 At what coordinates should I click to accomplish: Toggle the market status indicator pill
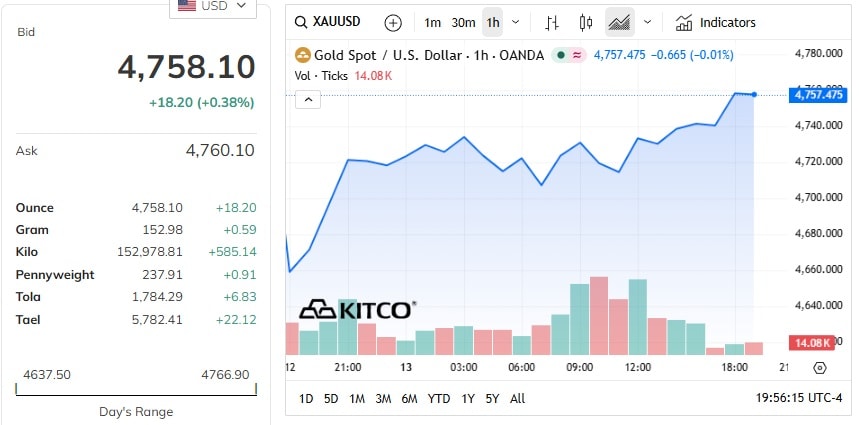click(570, 55)
